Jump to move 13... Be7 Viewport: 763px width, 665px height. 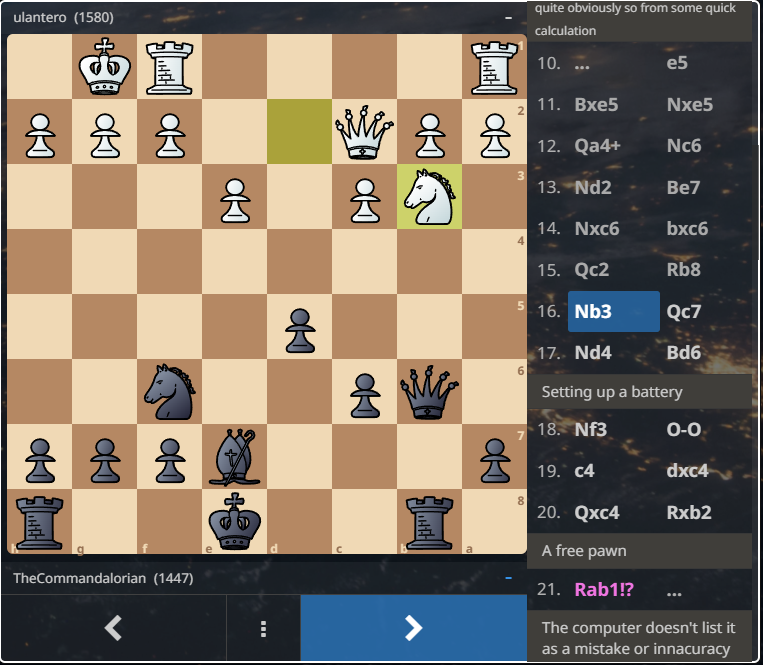click(x=683, y=187)
